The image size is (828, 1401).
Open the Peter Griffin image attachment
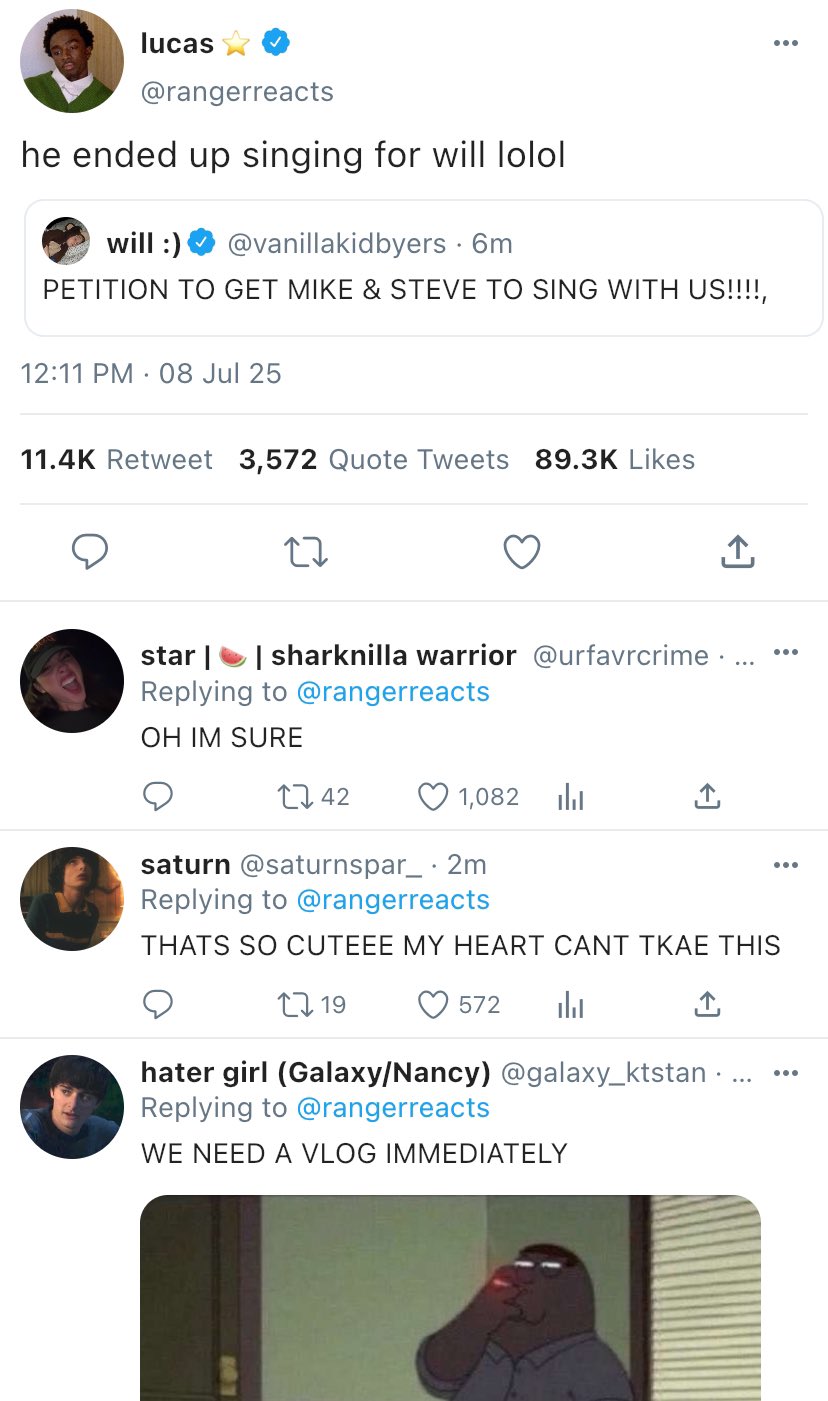450,1298
